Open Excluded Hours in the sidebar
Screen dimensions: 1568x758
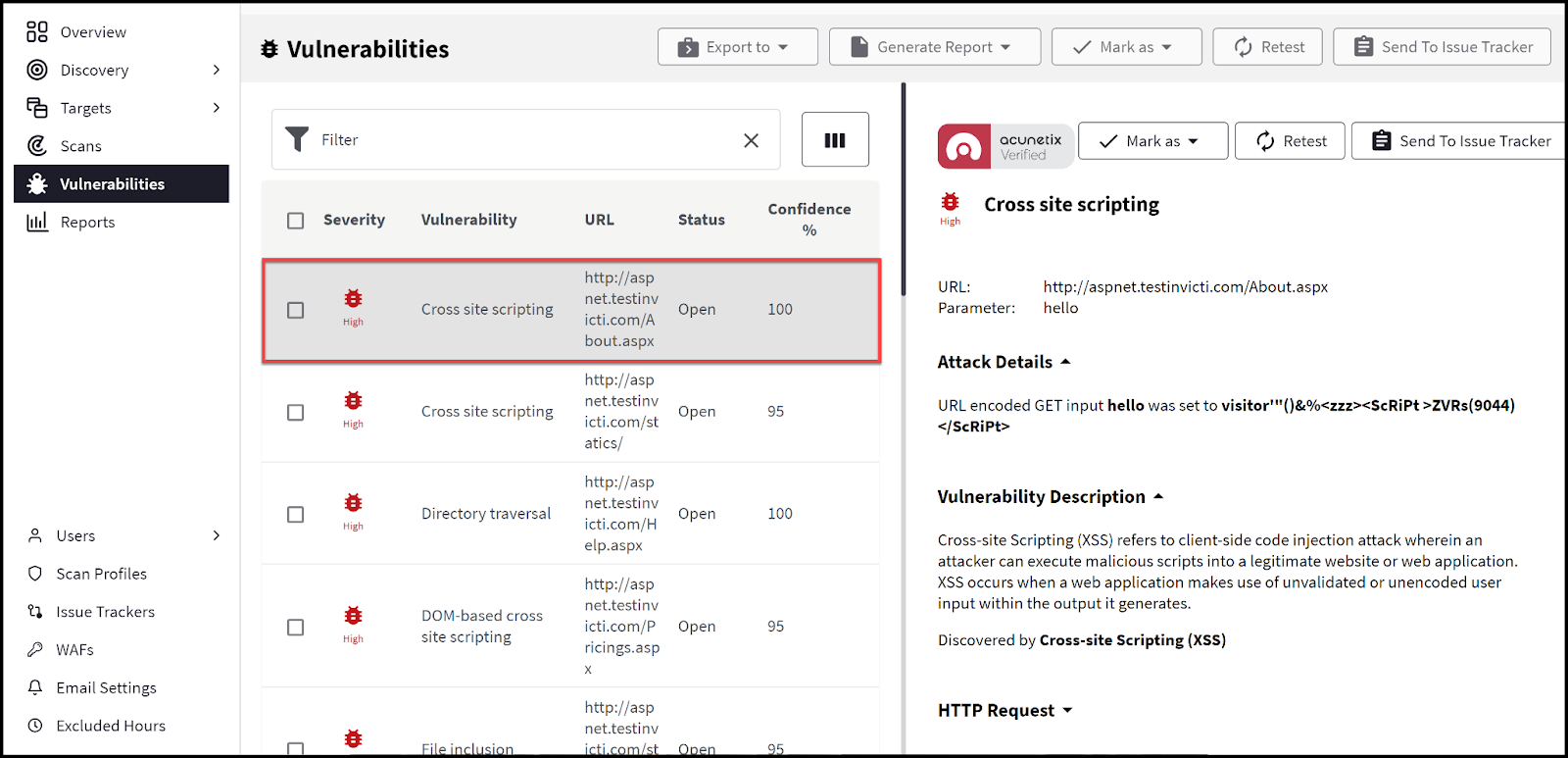pos(111,726)
